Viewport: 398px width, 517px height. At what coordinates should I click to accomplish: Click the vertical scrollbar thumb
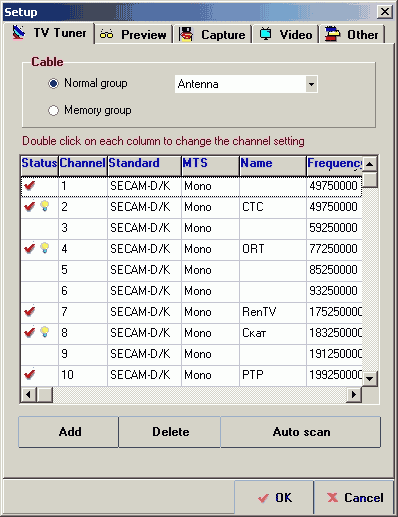click(x=370, y=179)
